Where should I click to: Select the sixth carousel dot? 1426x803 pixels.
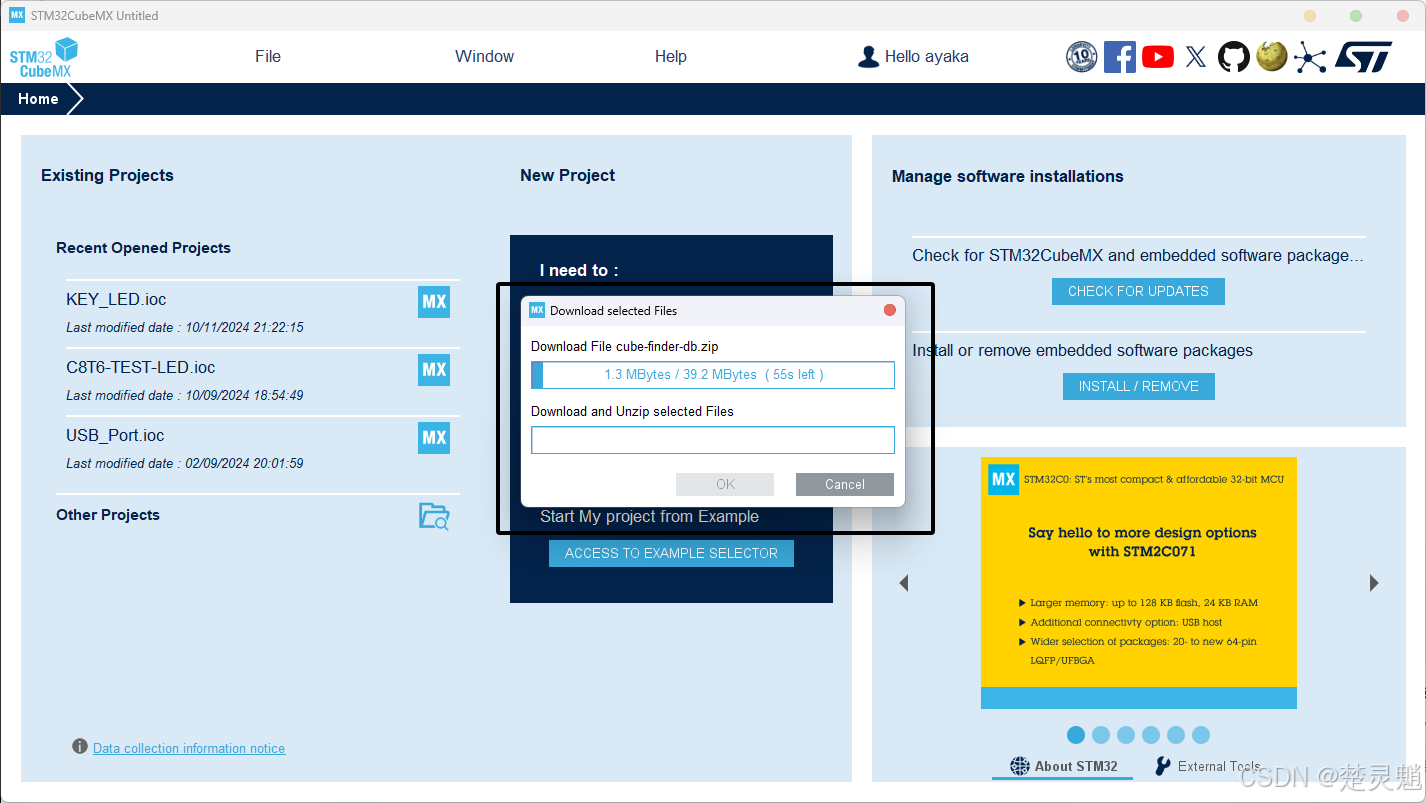coord(1201,735)
